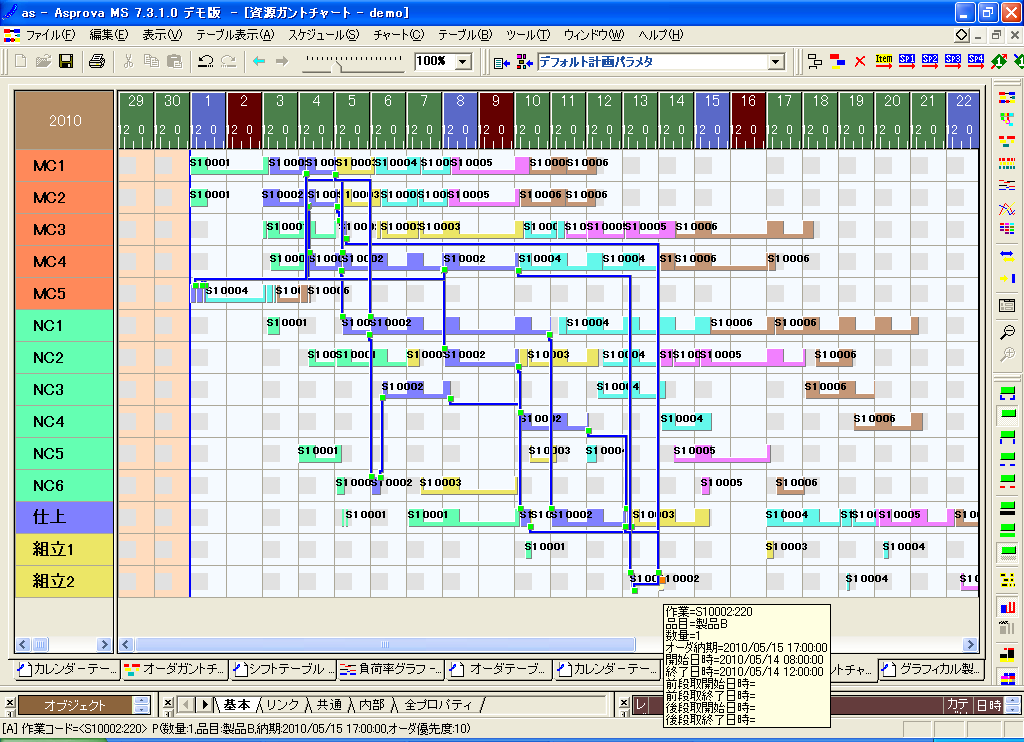
Task: Click the day 9 date header
Action: (496, 120)
